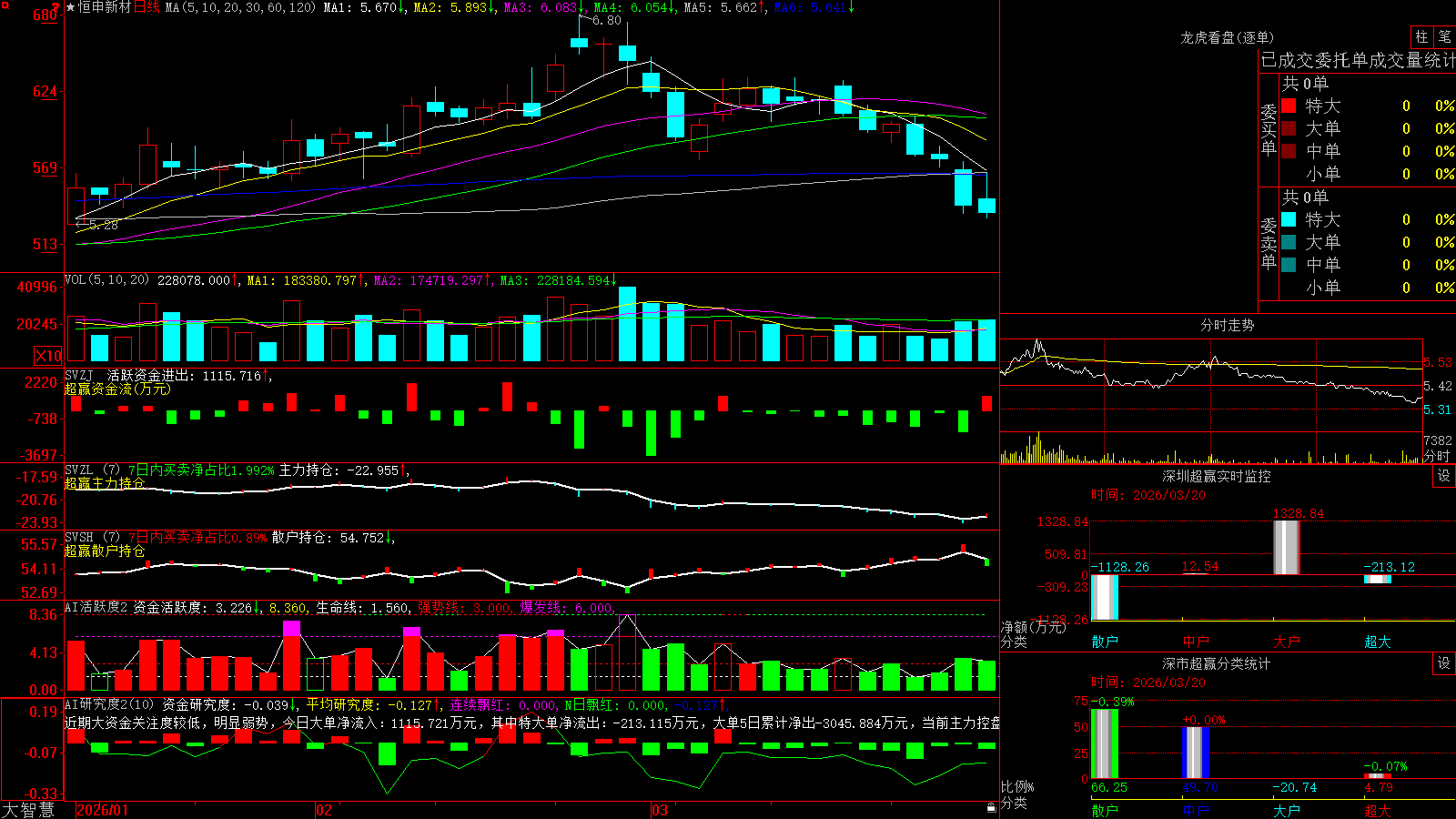The height and width of the screenshot is (819, 1456).
Task: Click the 日线 period label
Action: tap(147, 7)
